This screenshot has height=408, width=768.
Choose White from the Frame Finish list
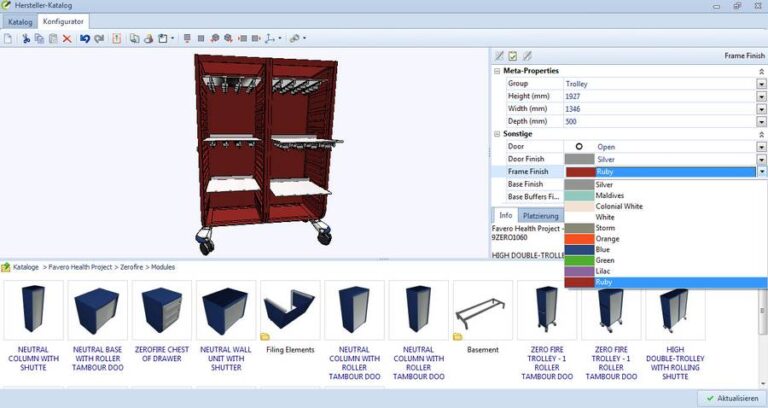(666, 217)
